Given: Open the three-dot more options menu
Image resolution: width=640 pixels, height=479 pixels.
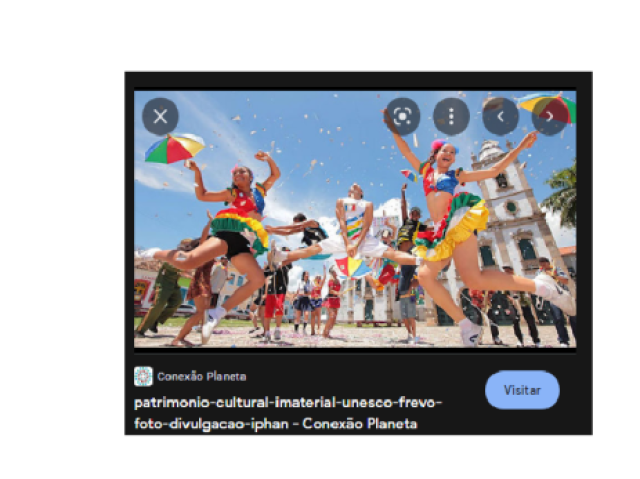Looking at the screenshot, I should click(451, 117).
